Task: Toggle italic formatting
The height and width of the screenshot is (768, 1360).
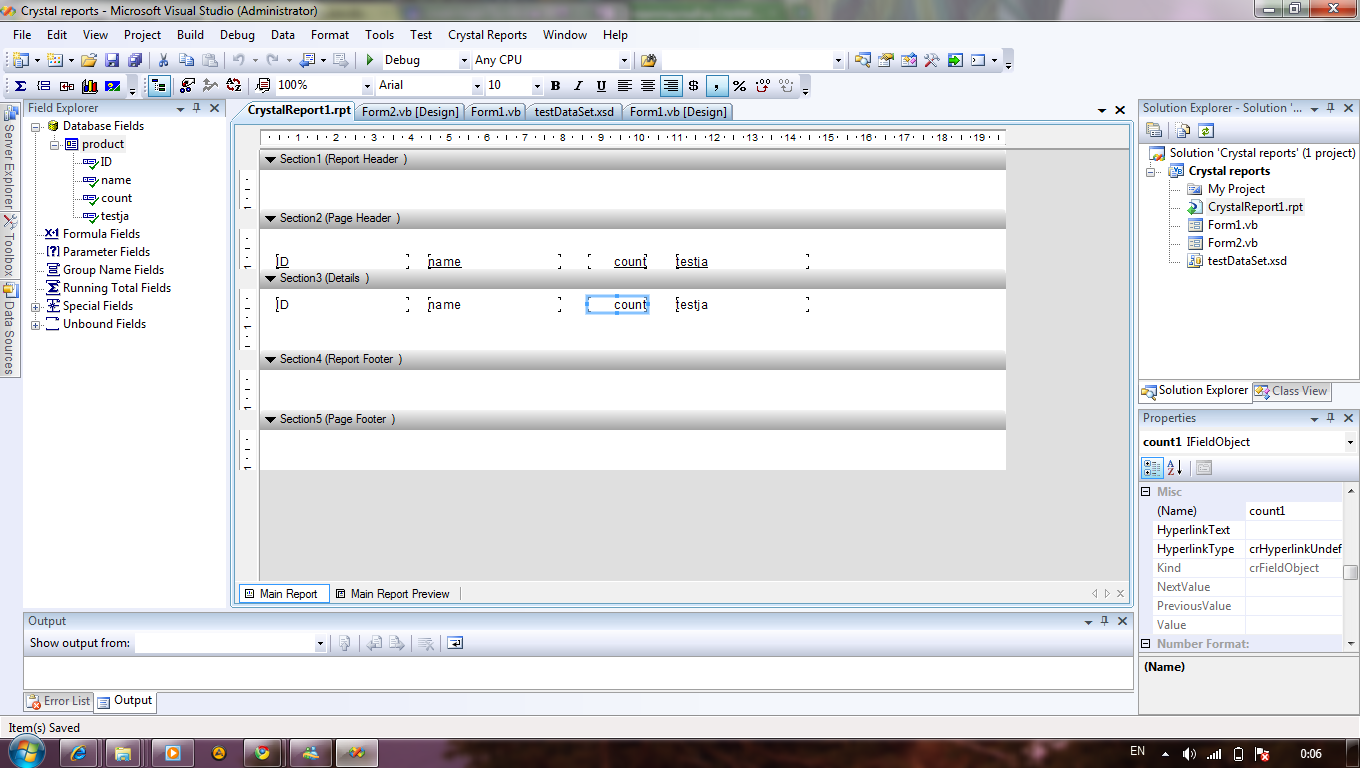Action: click(x=578, y=86)
